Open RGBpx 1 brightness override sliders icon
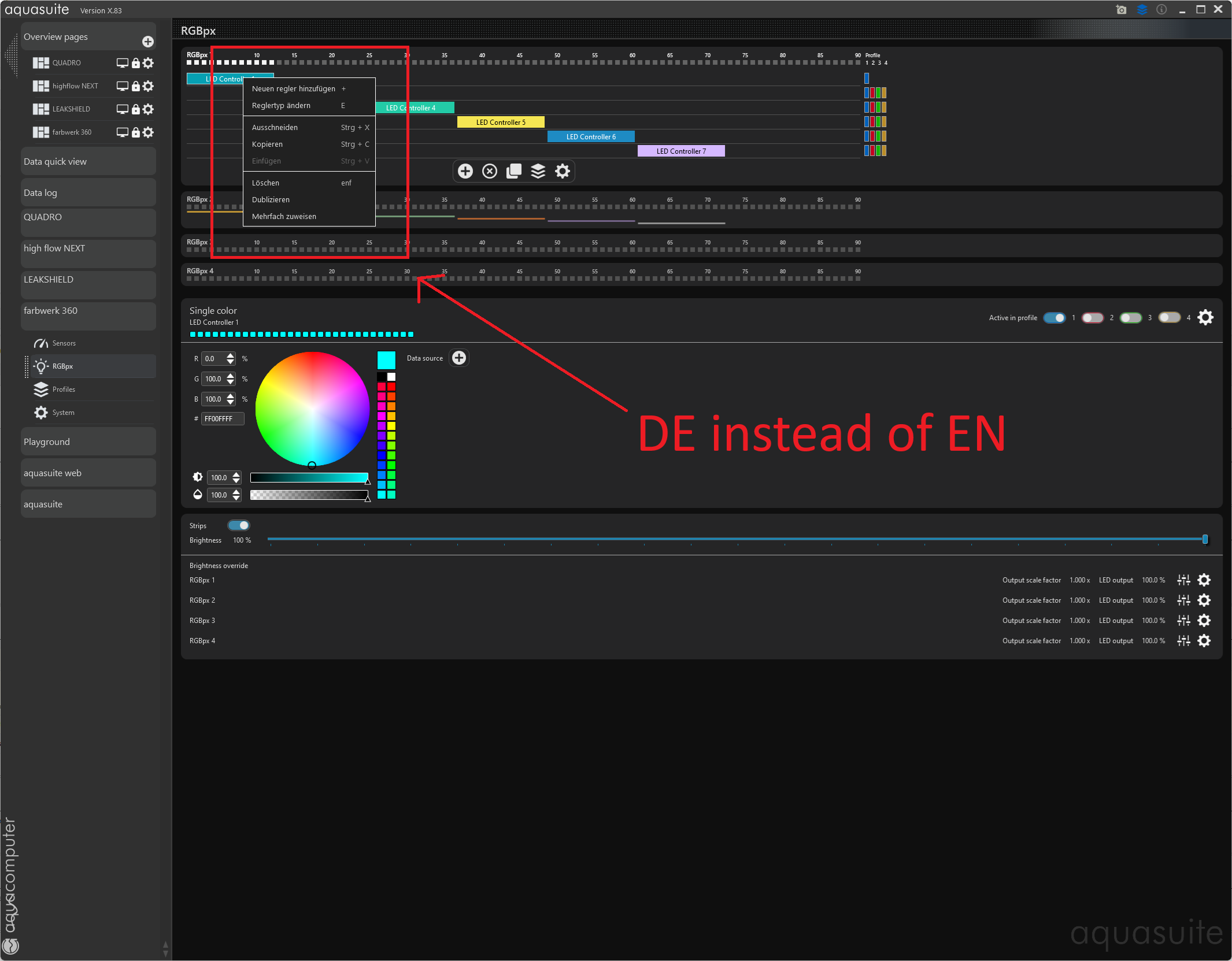 [1183, 580]
